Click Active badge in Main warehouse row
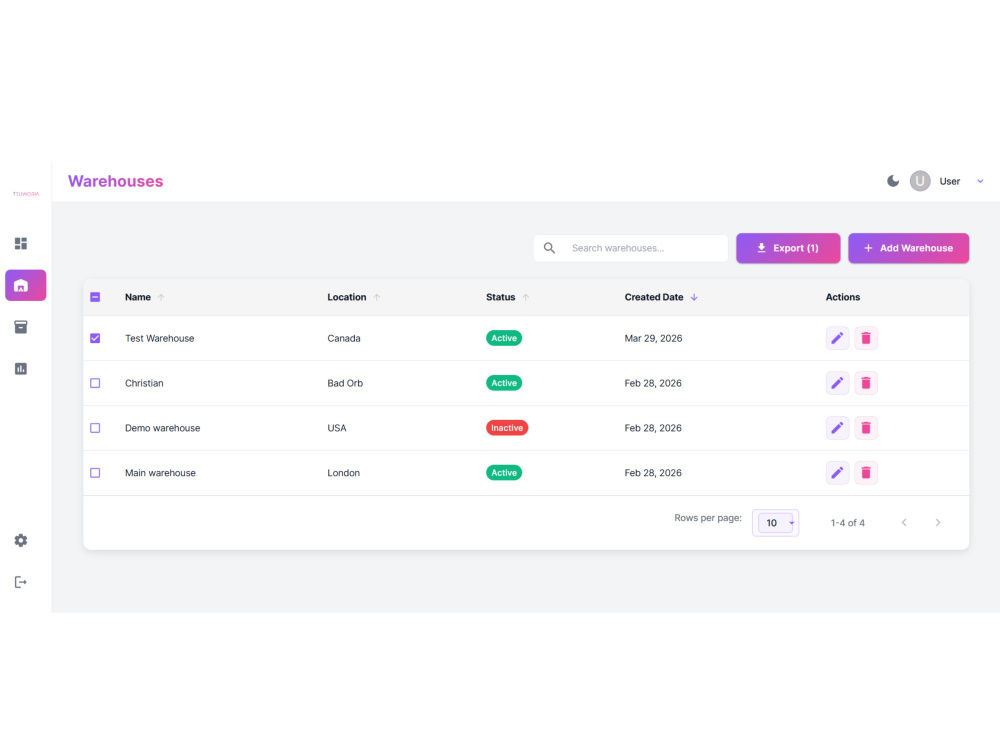Screen dimensions: 1000x750 (504, 473)
